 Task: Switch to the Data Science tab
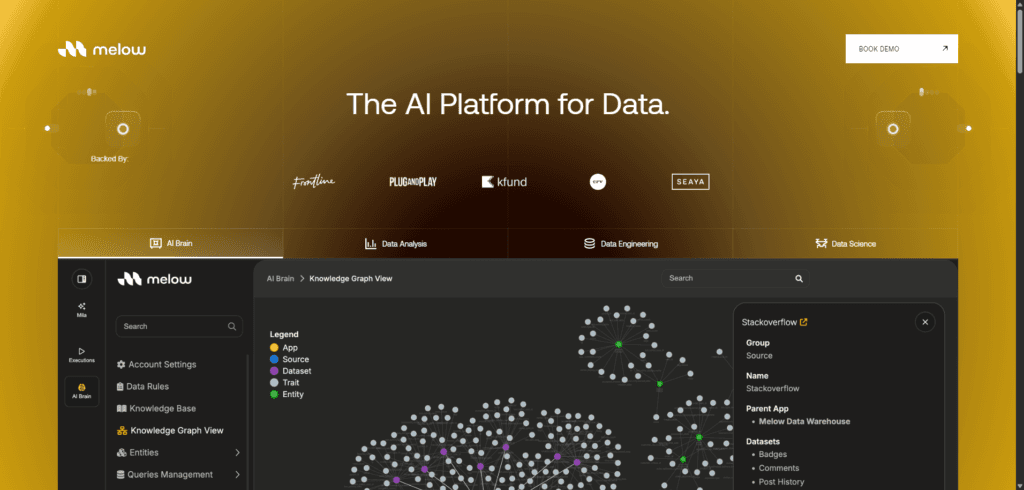[x=845, y=243]
